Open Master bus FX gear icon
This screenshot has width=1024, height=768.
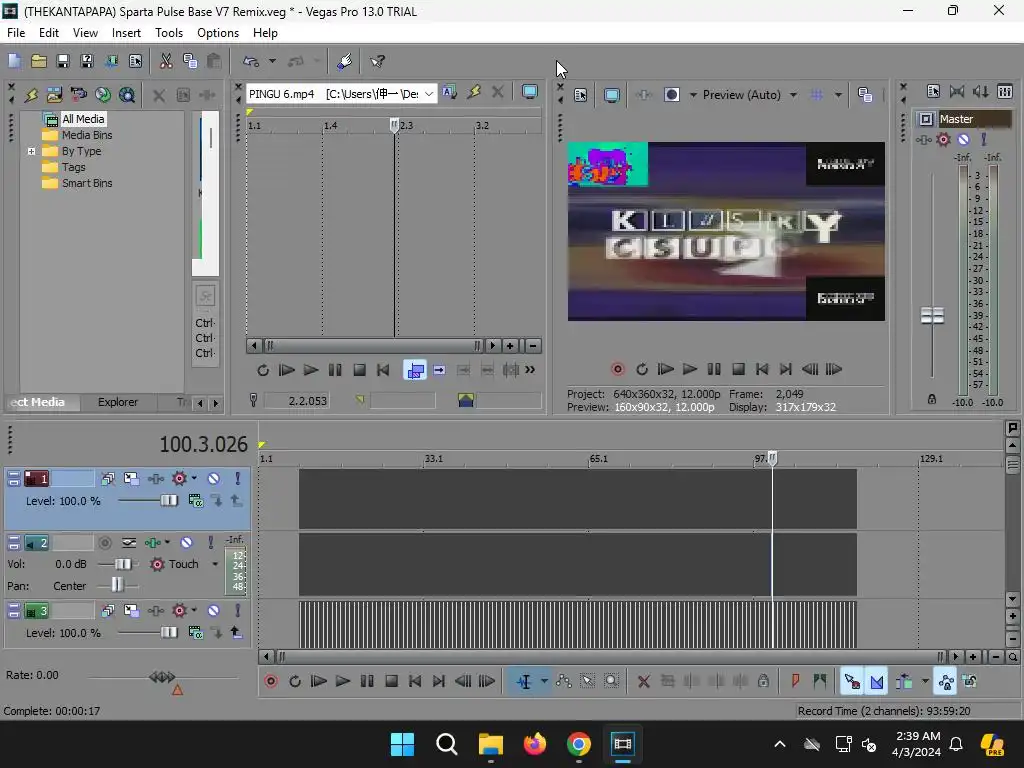(943, 139)
